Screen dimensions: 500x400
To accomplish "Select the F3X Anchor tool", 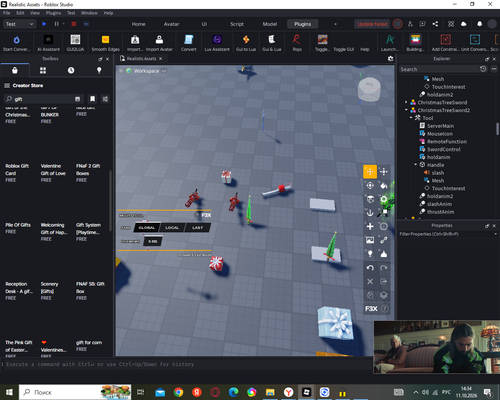I will tap(370, 213).
